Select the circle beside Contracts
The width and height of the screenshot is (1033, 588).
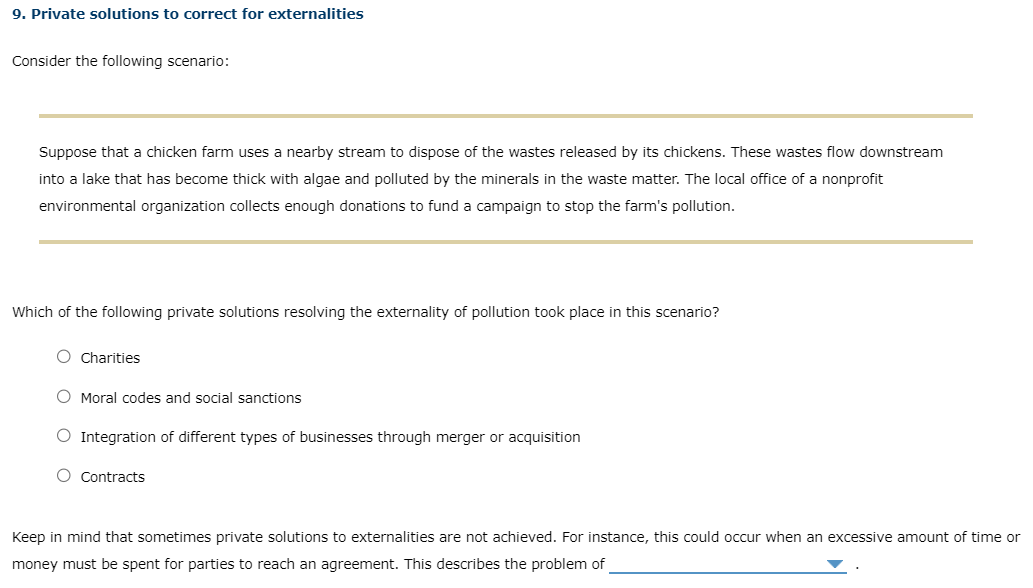pyautogui.click(x=63, y=475)
